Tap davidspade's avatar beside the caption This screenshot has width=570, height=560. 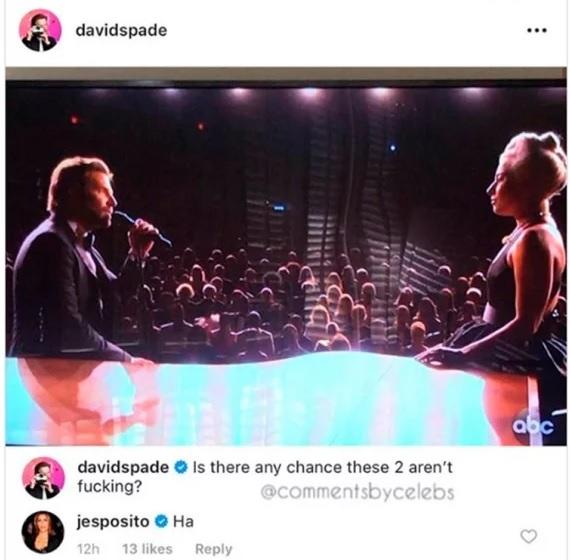click(x=43, y=478)
